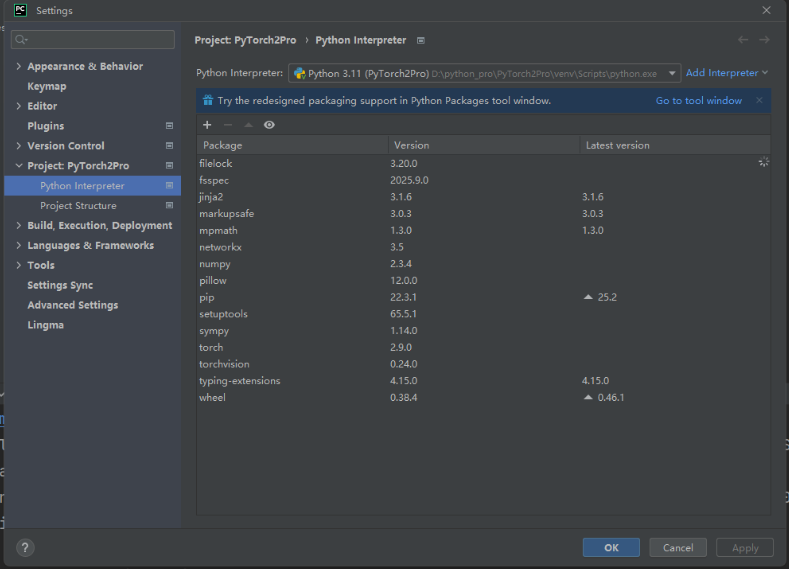This screenshot has width=789, height=569.
Task: Expand the Tools section
Action: click(19, 265)
